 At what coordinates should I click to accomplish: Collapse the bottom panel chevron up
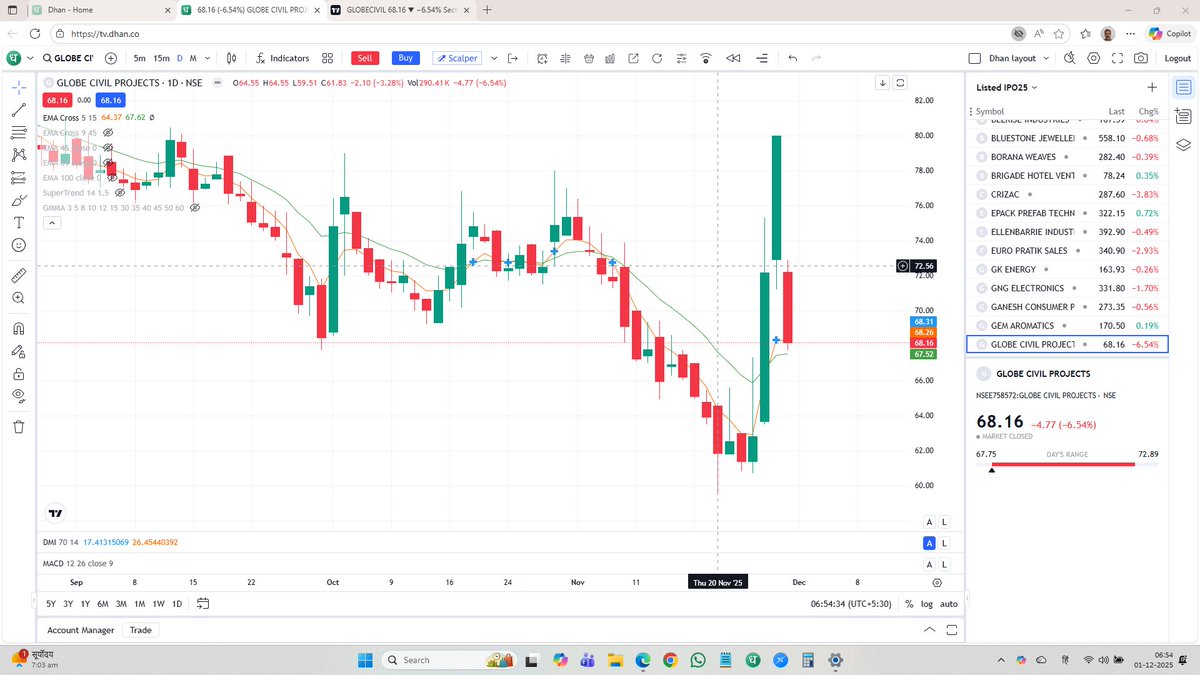(930, 630)
